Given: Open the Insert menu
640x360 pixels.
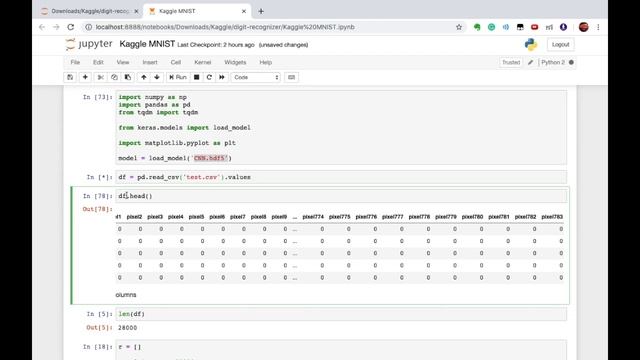Looking at the screenshot, I should 150,62.
